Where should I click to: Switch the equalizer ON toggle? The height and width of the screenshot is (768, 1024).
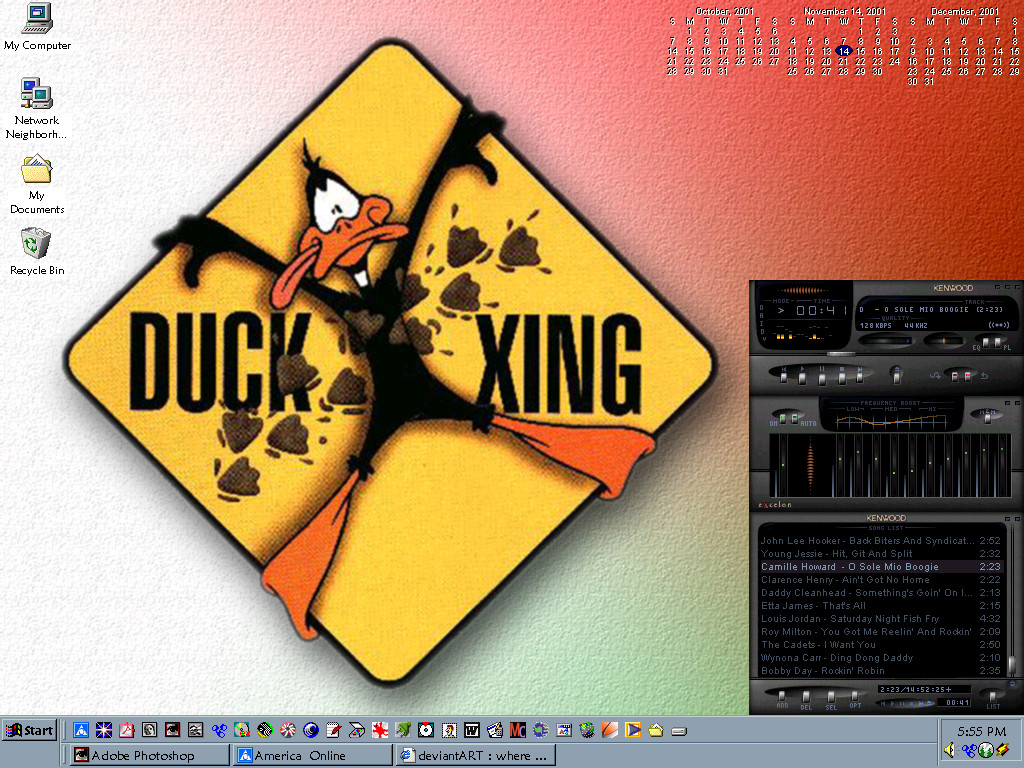pos(782,417)
